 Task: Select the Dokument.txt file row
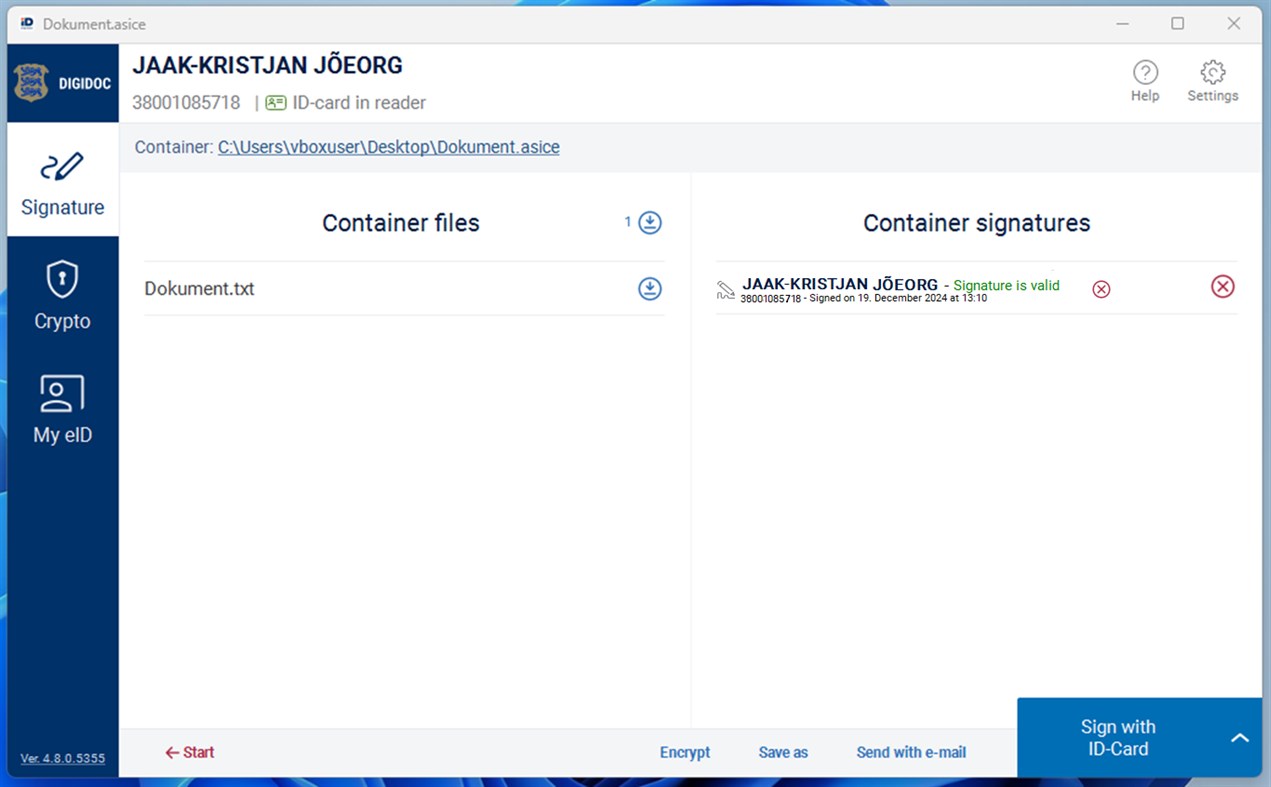pyautogui.click(x=404, y=288)
